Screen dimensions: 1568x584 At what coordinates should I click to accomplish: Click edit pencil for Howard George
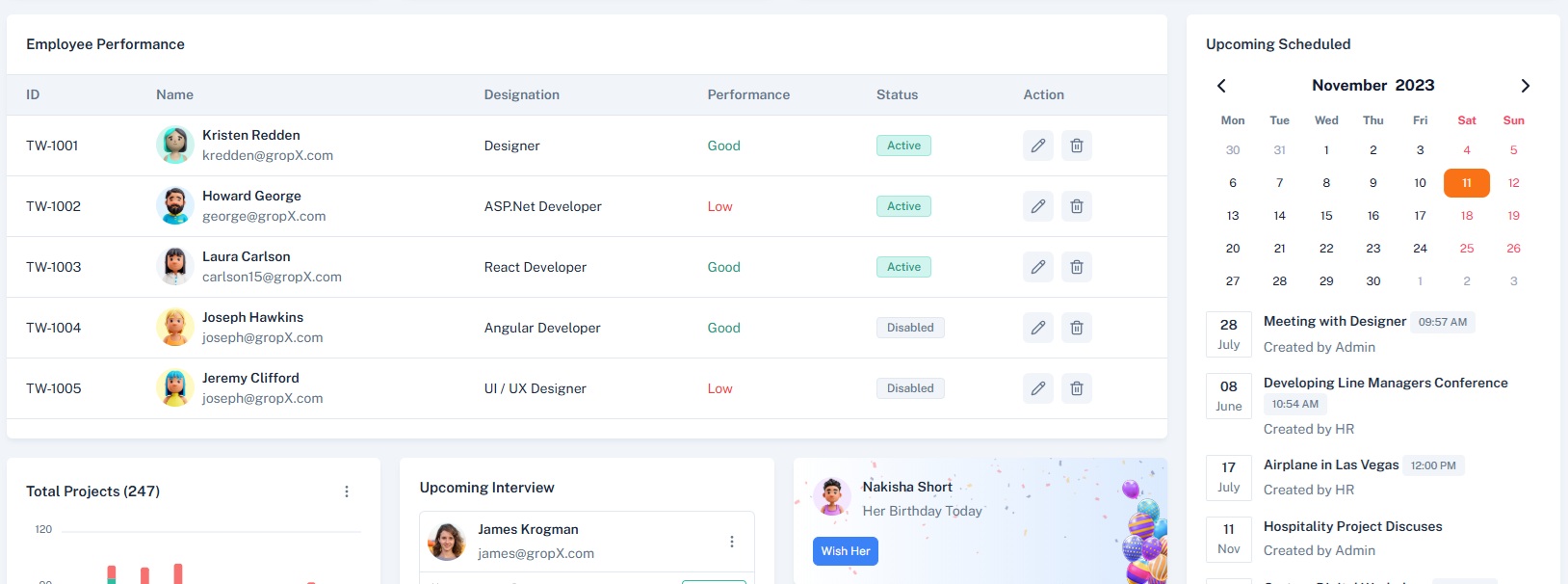(x=1037, y=206)
